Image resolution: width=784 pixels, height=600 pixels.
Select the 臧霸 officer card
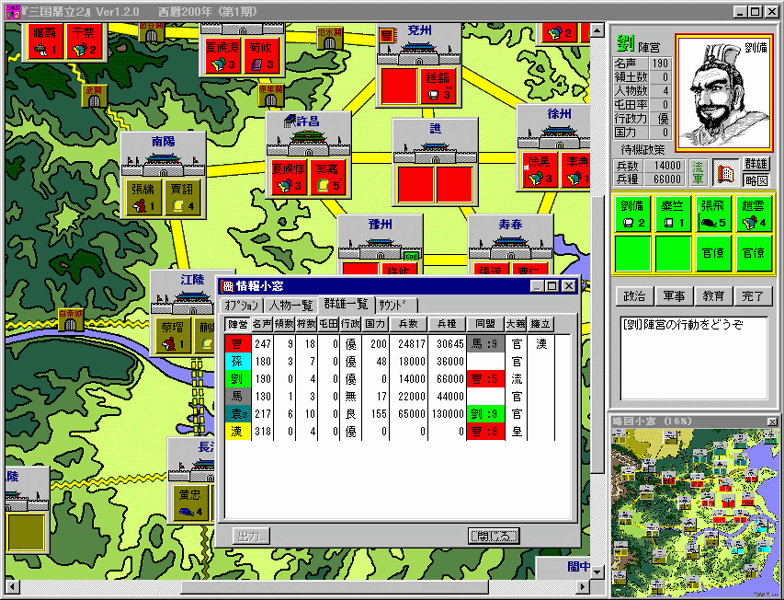[45, 42]
